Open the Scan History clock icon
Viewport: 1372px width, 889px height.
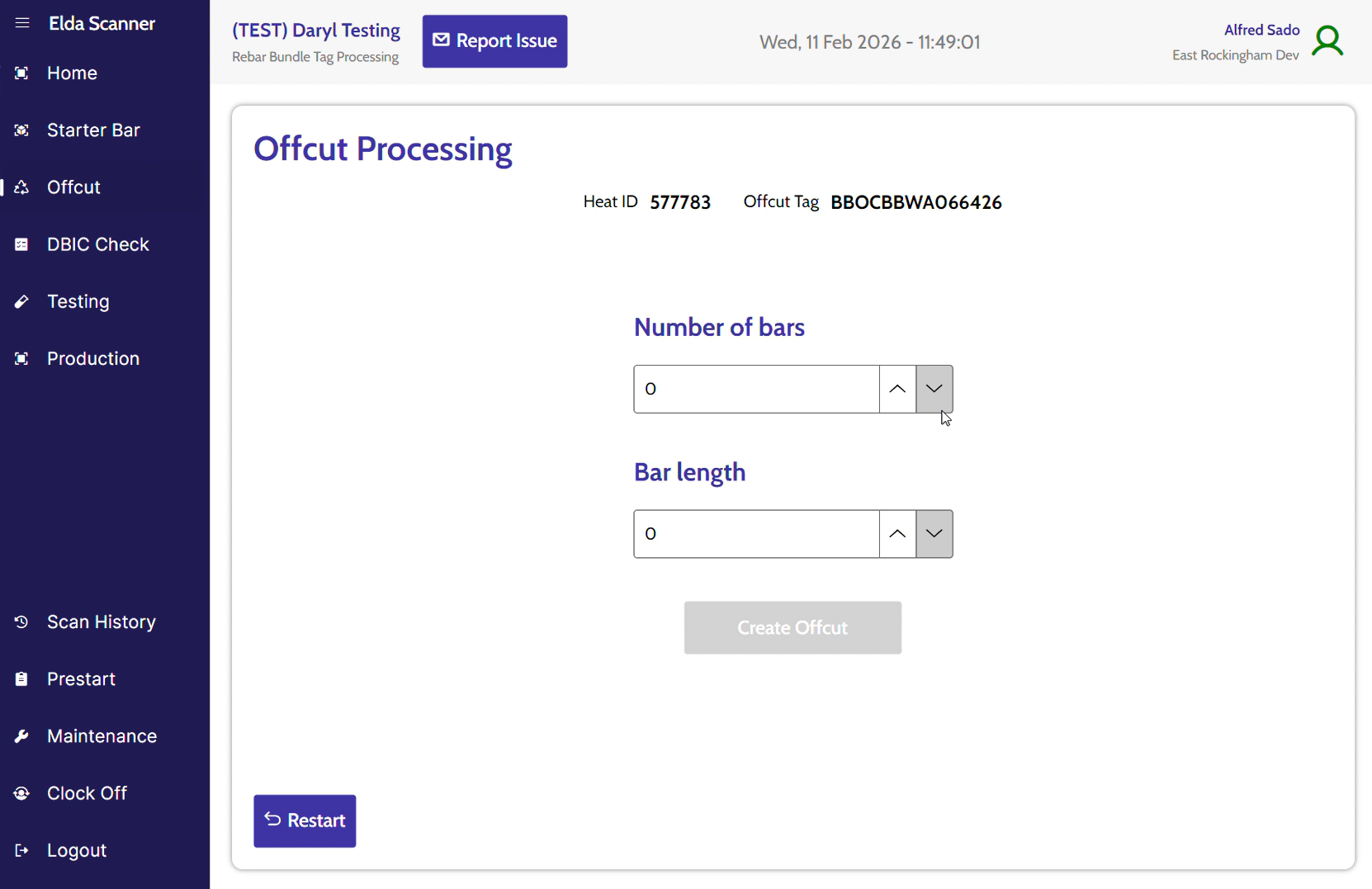[x=22, y=622]
